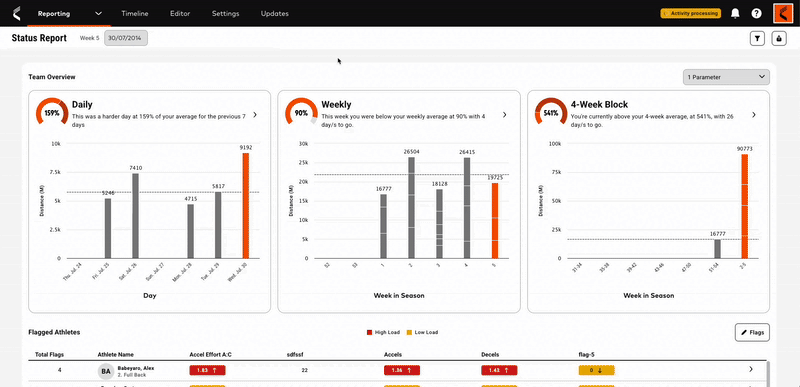
Task: Click the red 1.36 Accels flag
Action: coord(402,371)
